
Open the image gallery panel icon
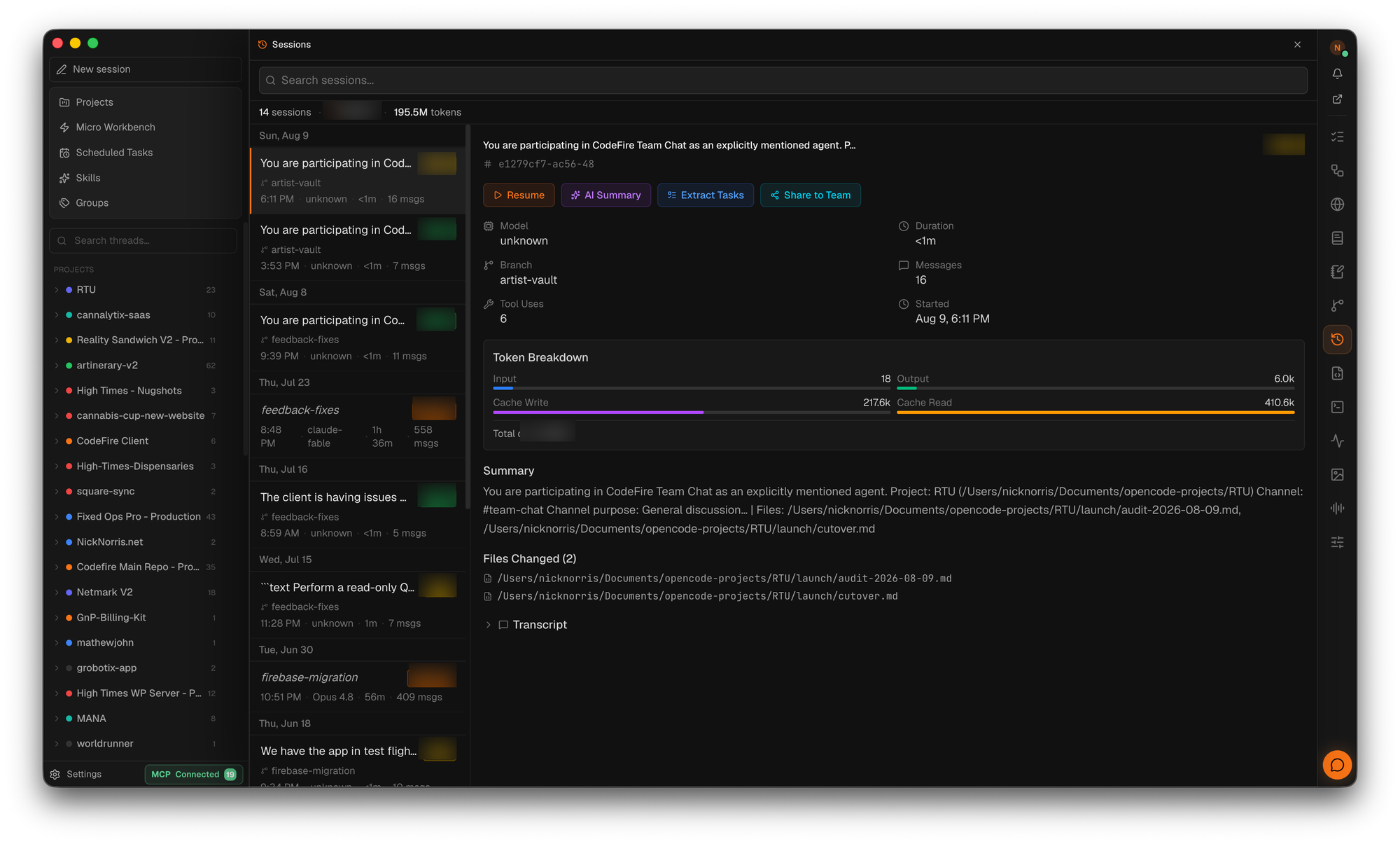pyautogui.click(x=1337, y=475)
